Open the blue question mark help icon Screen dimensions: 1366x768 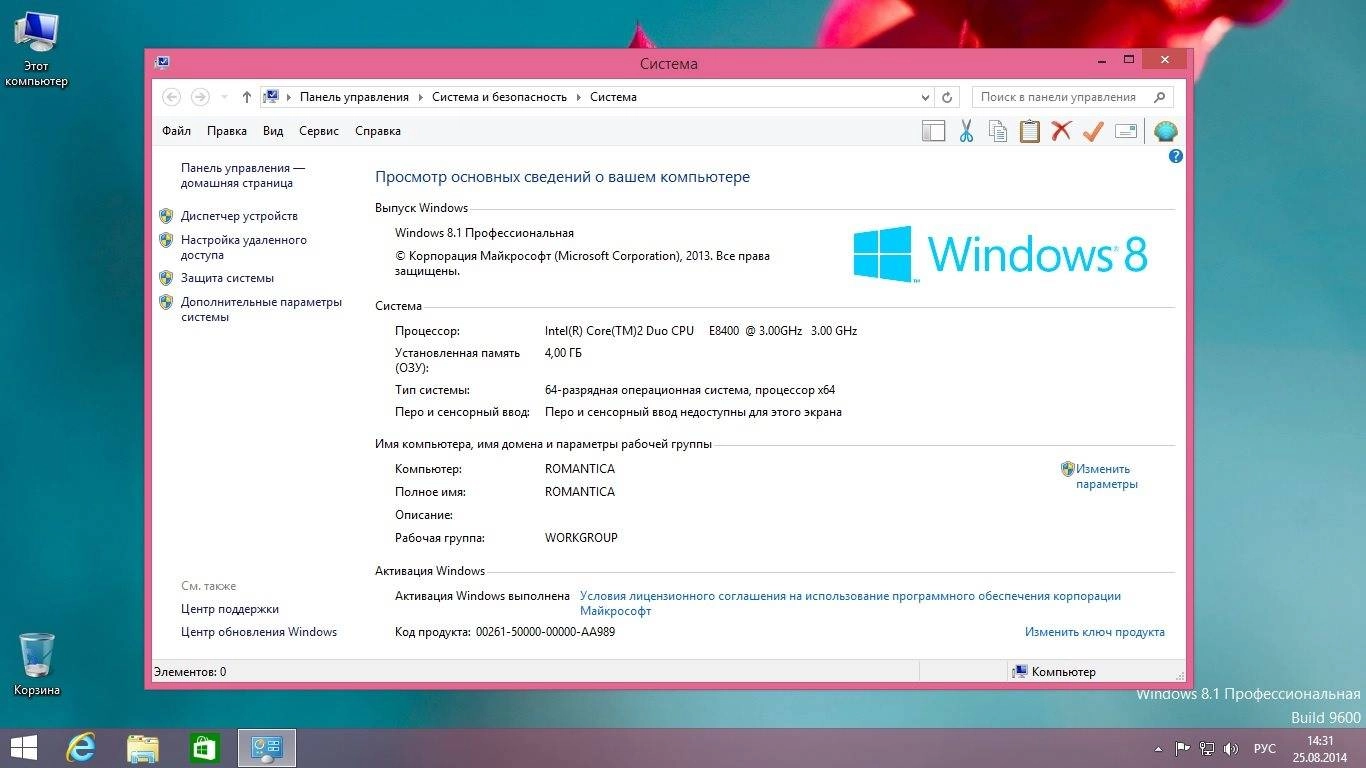1176,156
